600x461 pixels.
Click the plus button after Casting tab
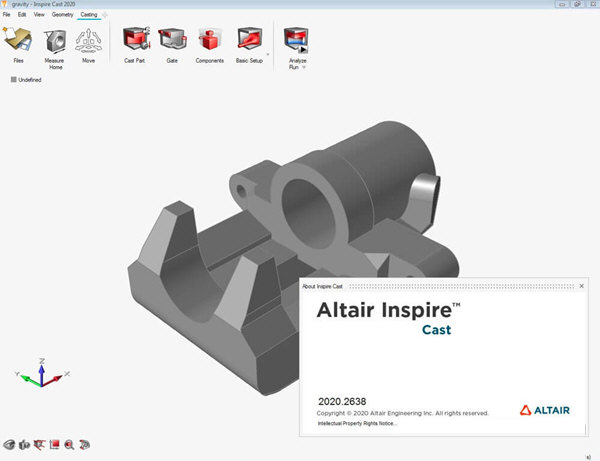click(x=105, y=16)
